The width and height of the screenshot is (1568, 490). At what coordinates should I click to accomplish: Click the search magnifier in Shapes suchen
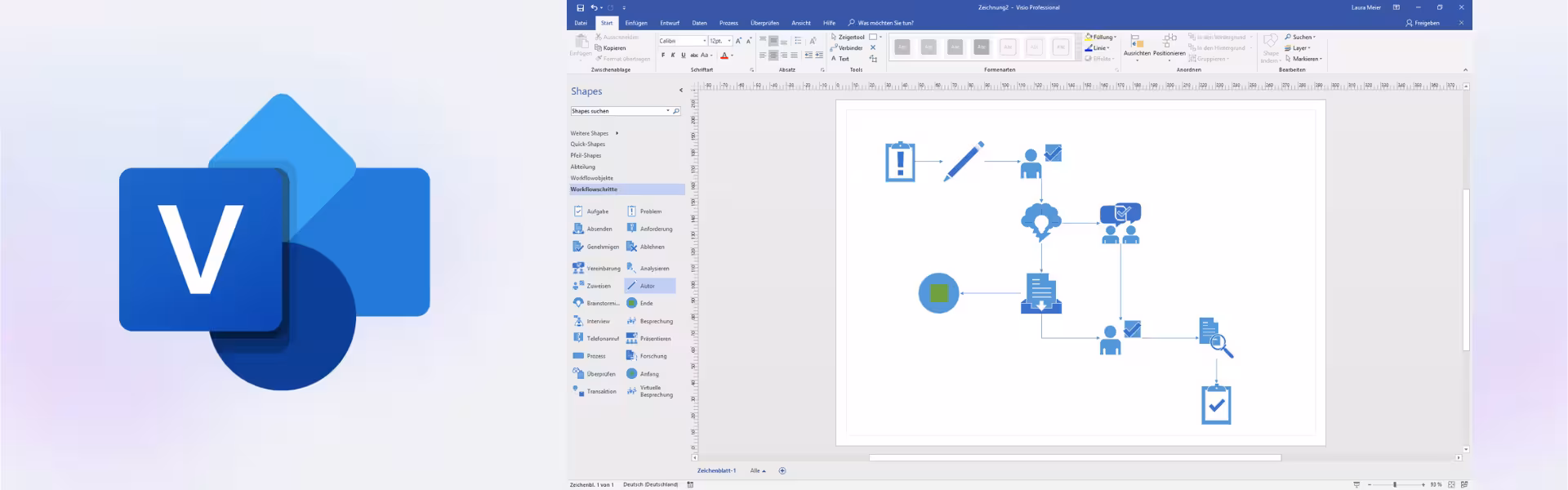[x=676, y=111]
